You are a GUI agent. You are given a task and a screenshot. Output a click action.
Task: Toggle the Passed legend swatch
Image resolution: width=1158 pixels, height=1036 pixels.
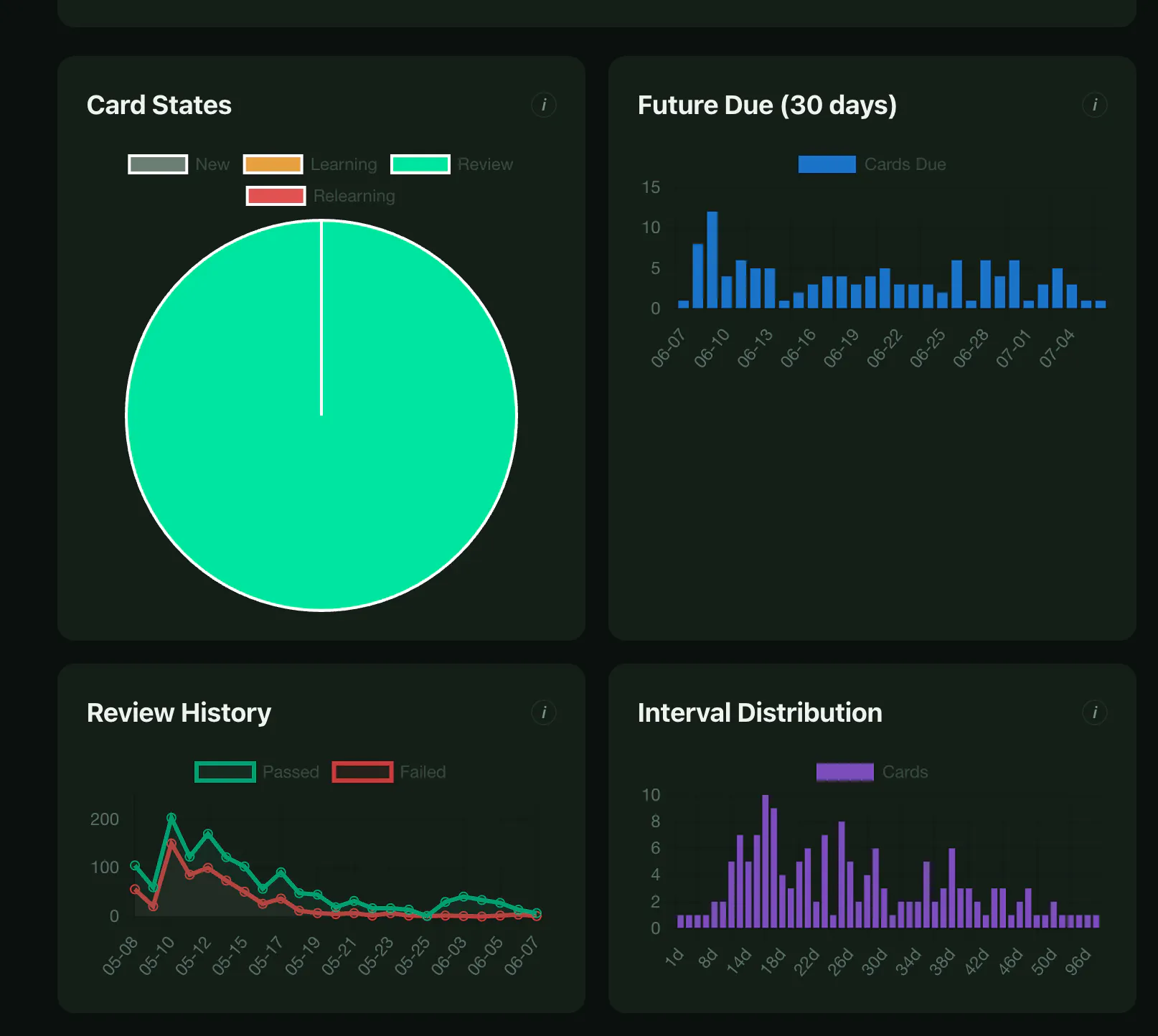tap(225, 772)
